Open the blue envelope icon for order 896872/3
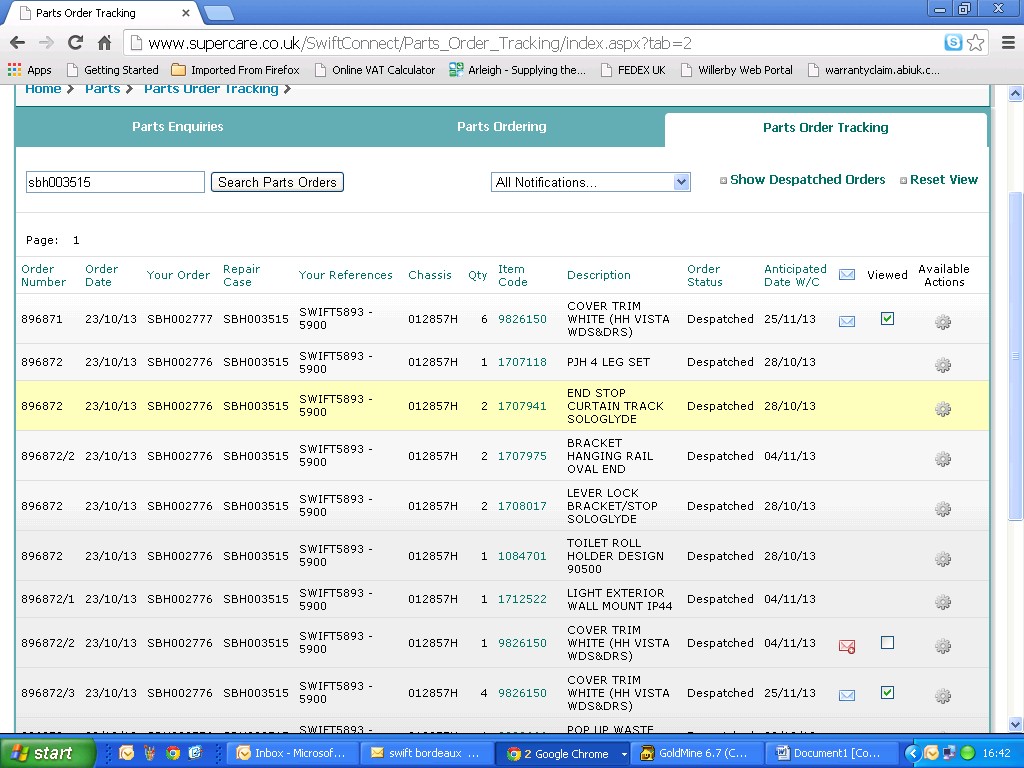The image size is (1024, 768). (846, 695)
